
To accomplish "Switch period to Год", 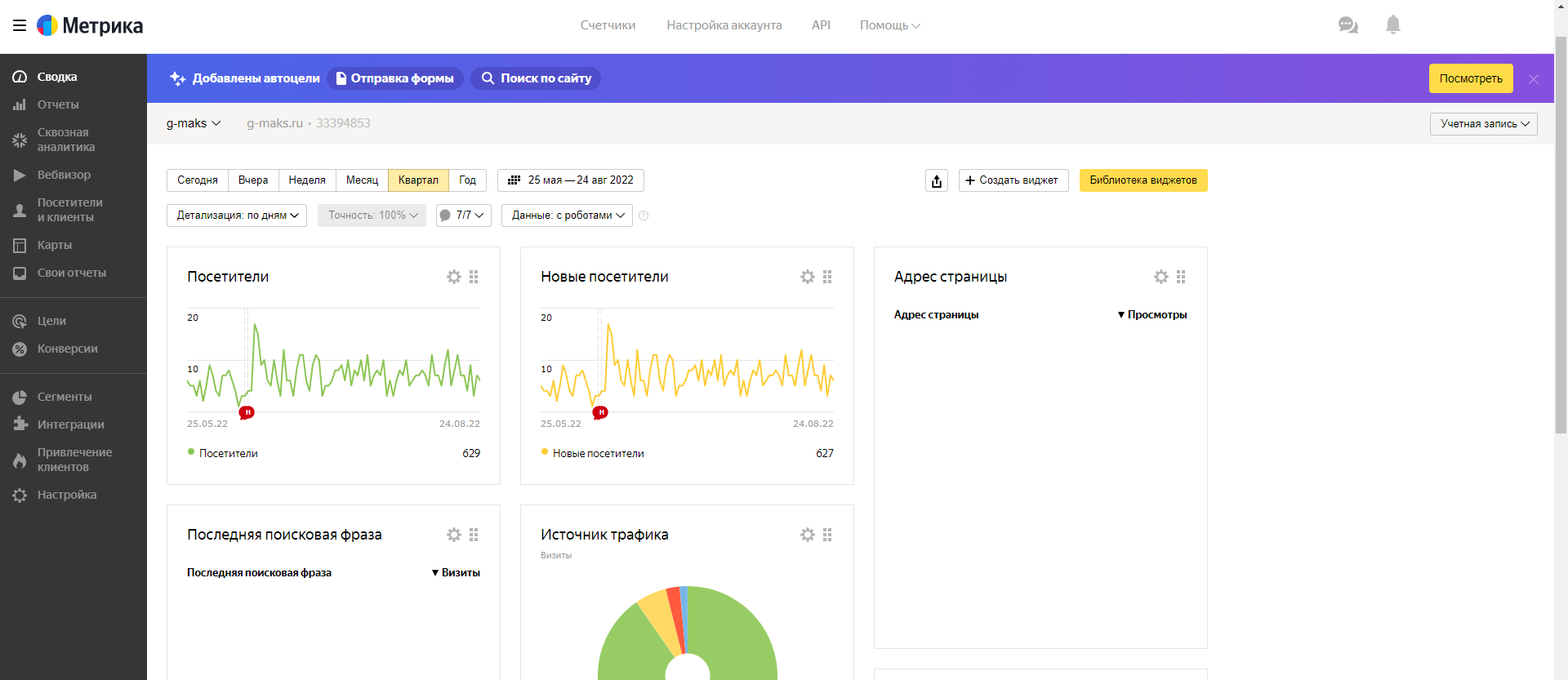I will [467, 180].
